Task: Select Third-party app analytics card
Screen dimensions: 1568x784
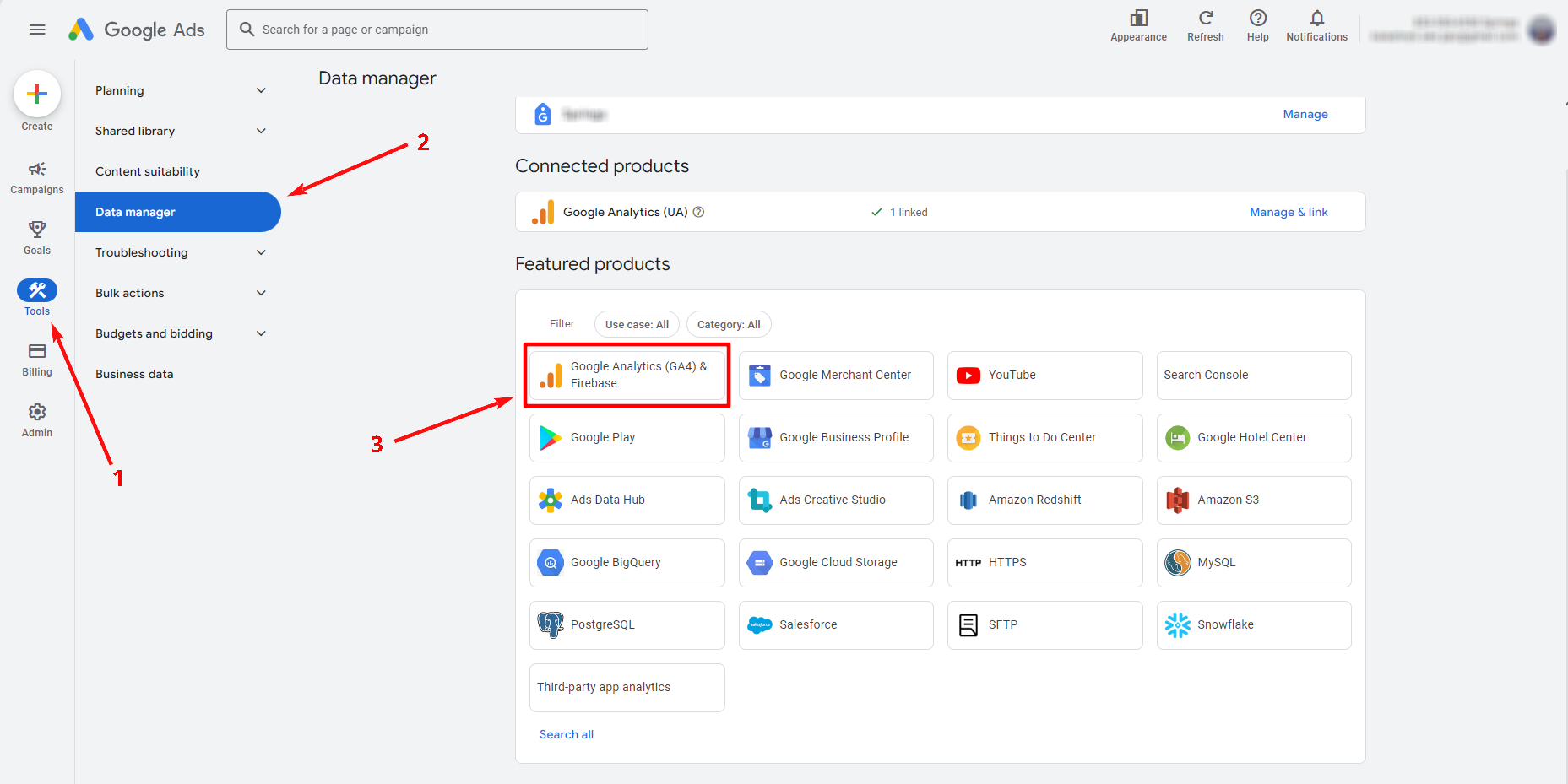Action: coord(627,688)
